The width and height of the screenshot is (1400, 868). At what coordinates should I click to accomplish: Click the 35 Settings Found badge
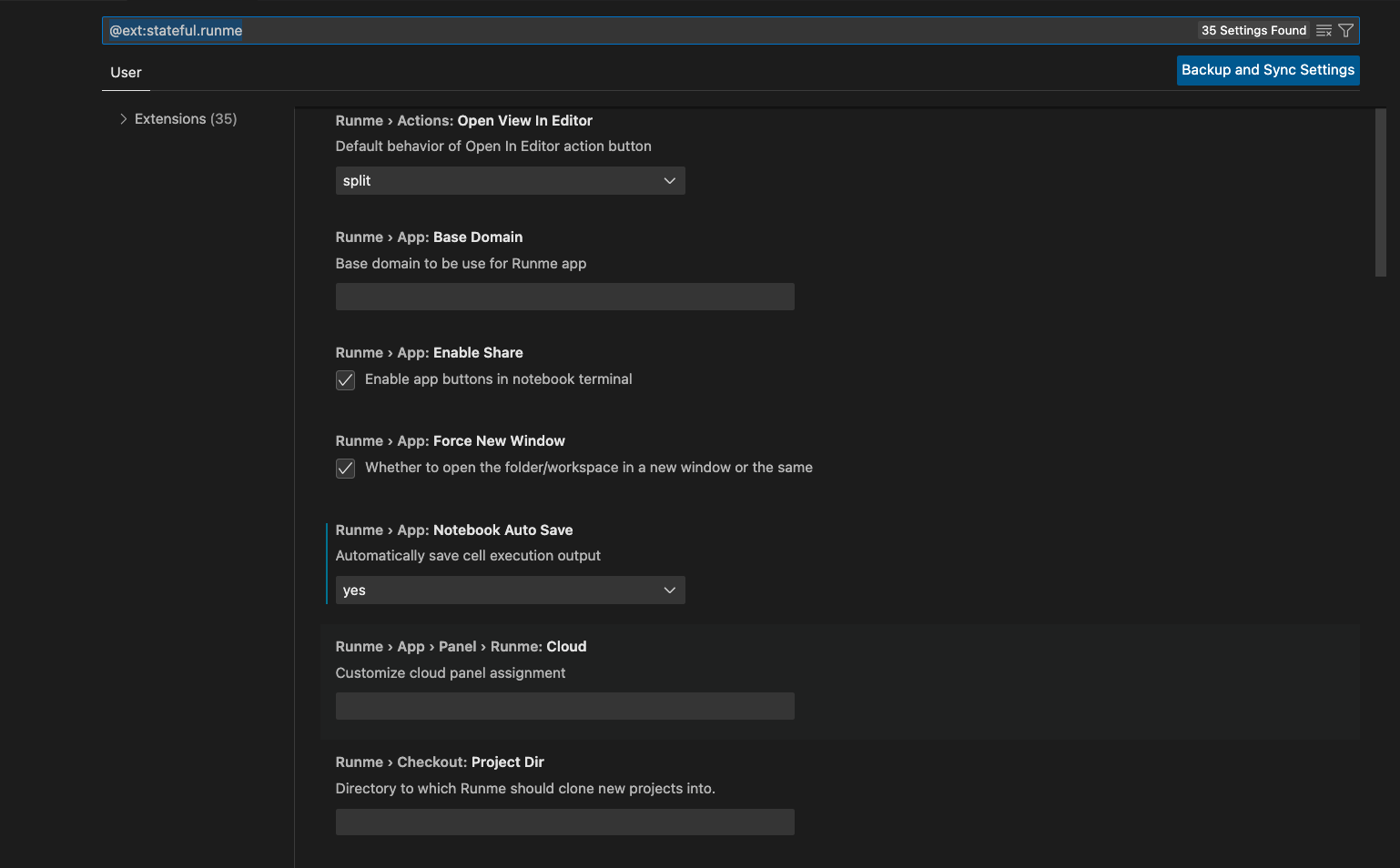click(1253, 31)
